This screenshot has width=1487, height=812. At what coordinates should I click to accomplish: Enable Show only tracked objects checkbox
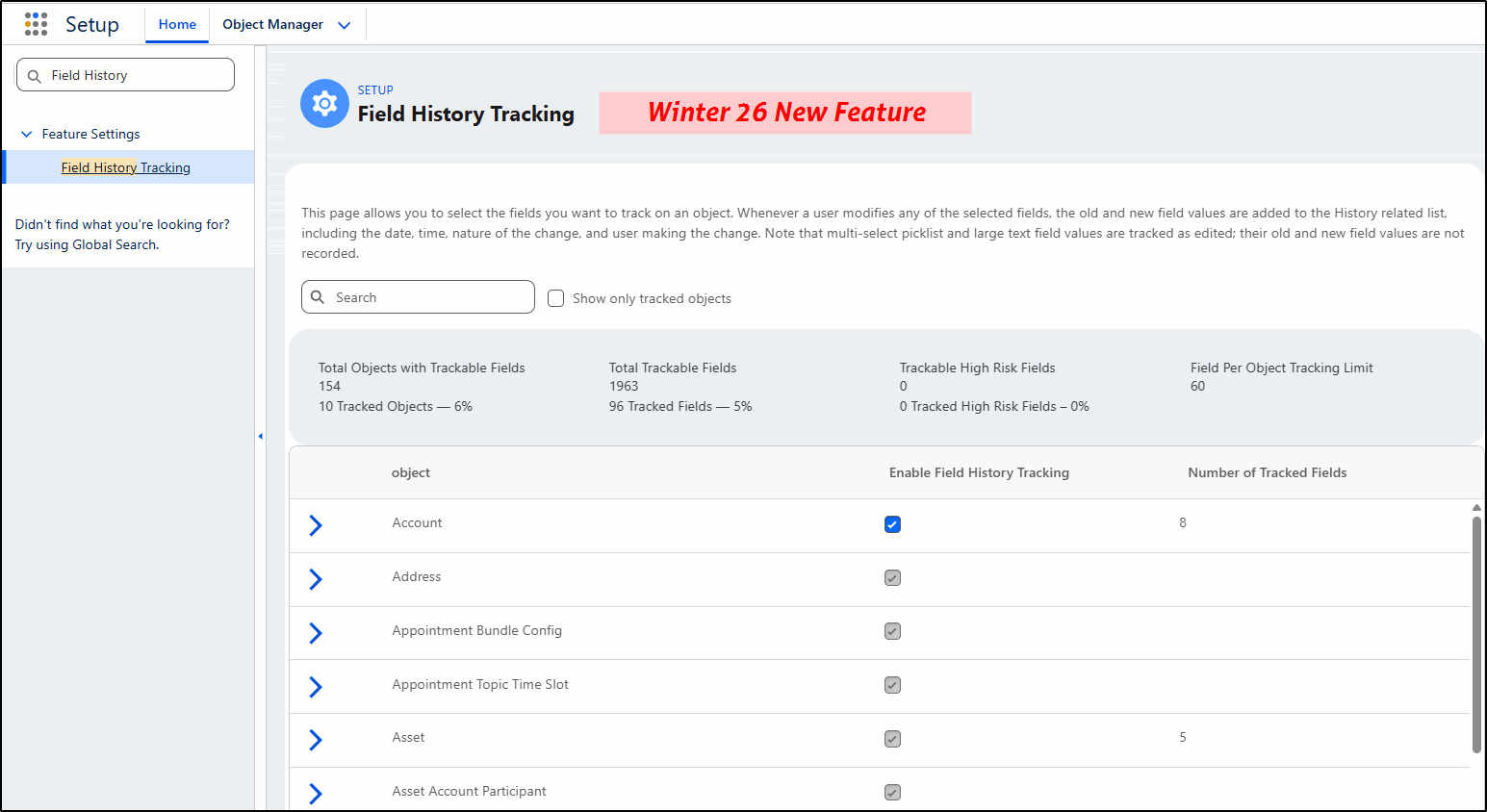pyautogui.click(x=555, y=298)
